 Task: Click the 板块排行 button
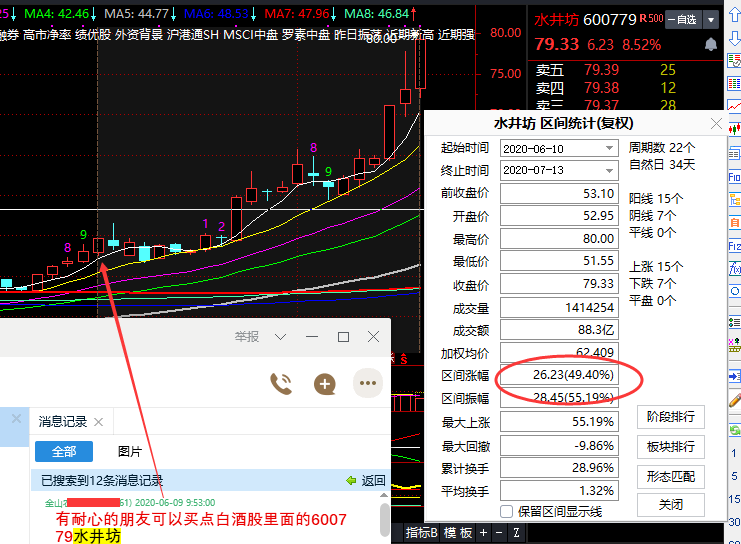tap(671, 447)
